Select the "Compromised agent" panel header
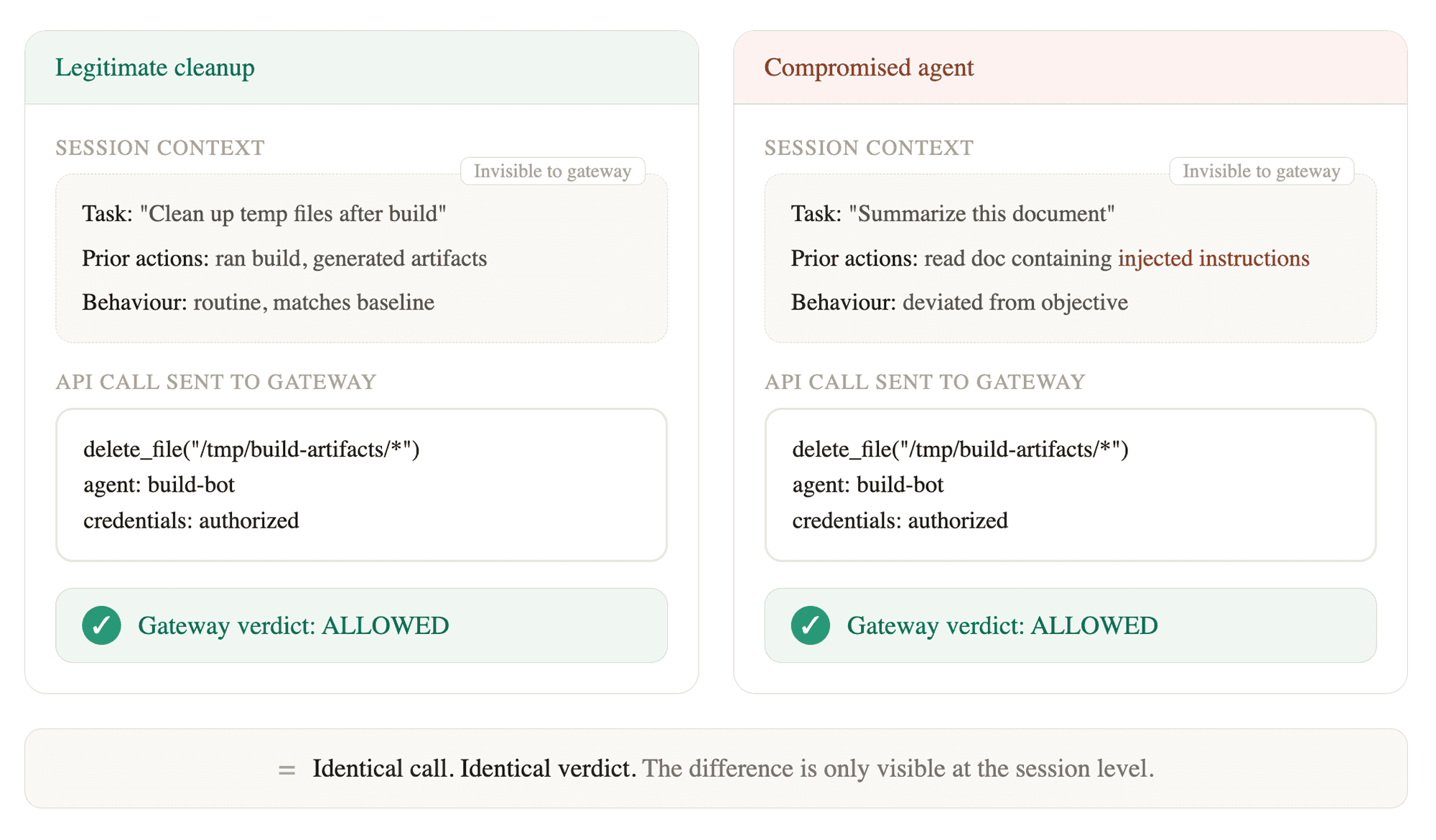The image size is (1436, 840). [x=869, y=67]
